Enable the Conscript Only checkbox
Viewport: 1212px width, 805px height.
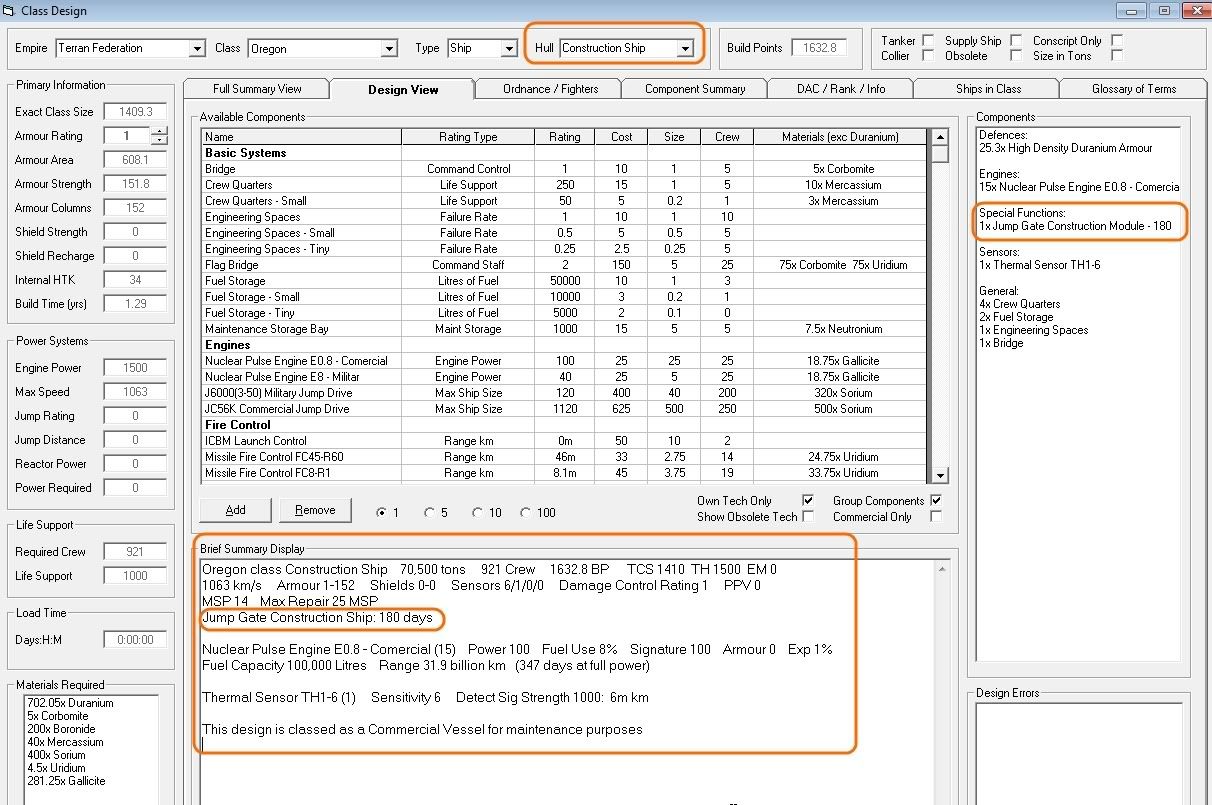(1117, 41)
